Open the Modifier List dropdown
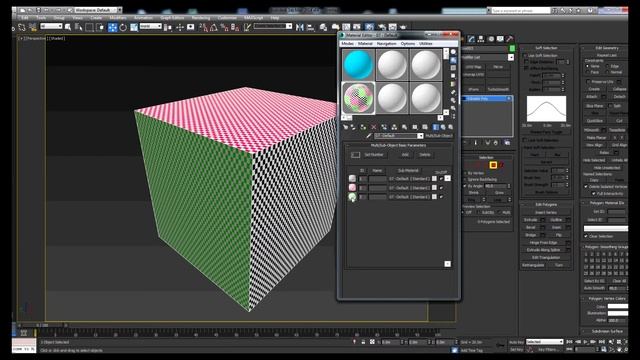 click(x=511, y=58)
